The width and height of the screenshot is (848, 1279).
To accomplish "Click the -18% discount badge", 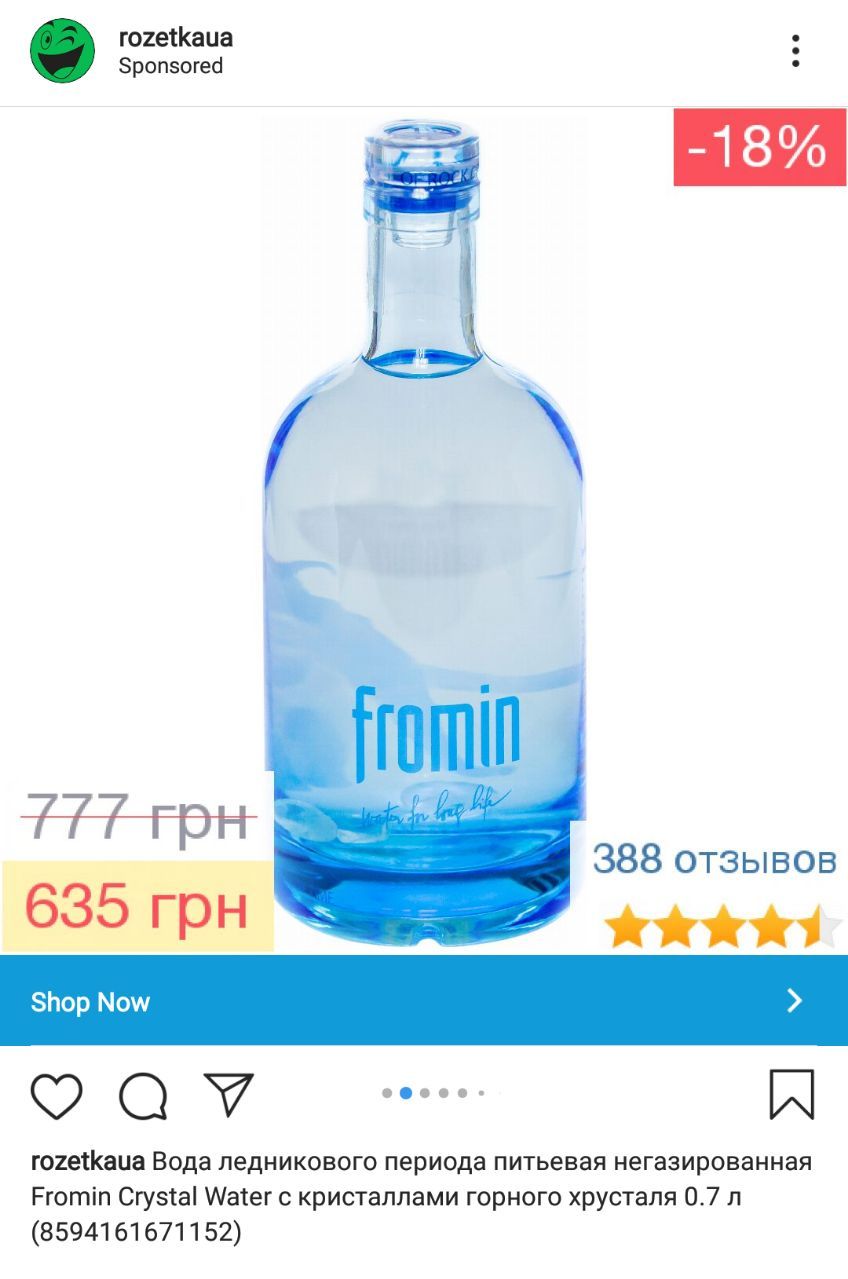I will (x=760, y=148).
